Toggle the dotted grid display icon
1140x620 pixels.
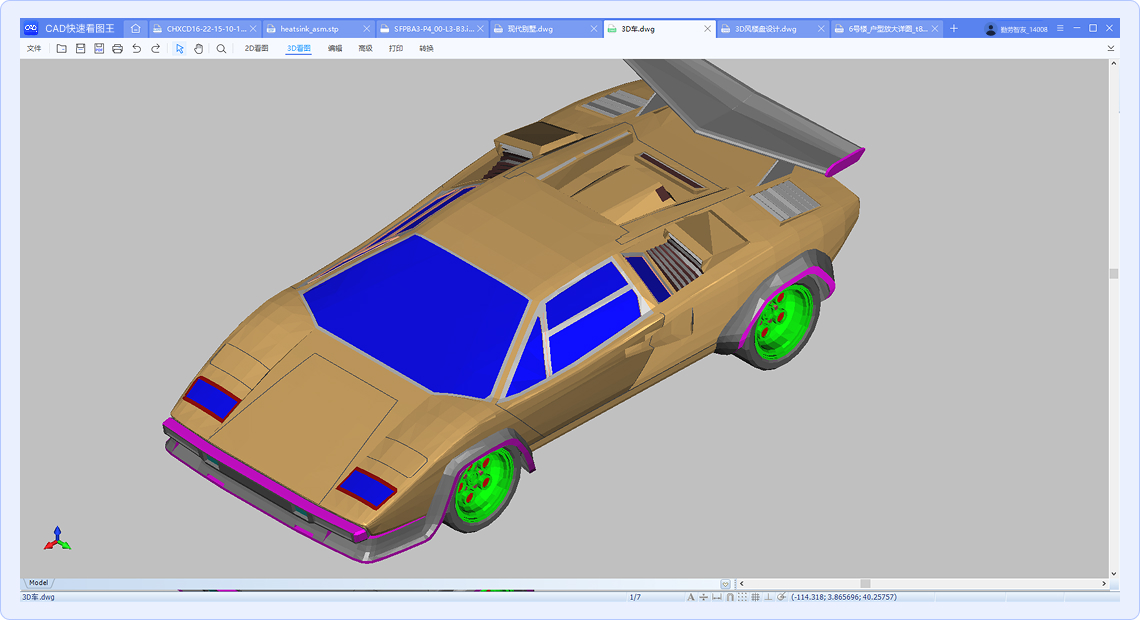[x=742, y=597]
